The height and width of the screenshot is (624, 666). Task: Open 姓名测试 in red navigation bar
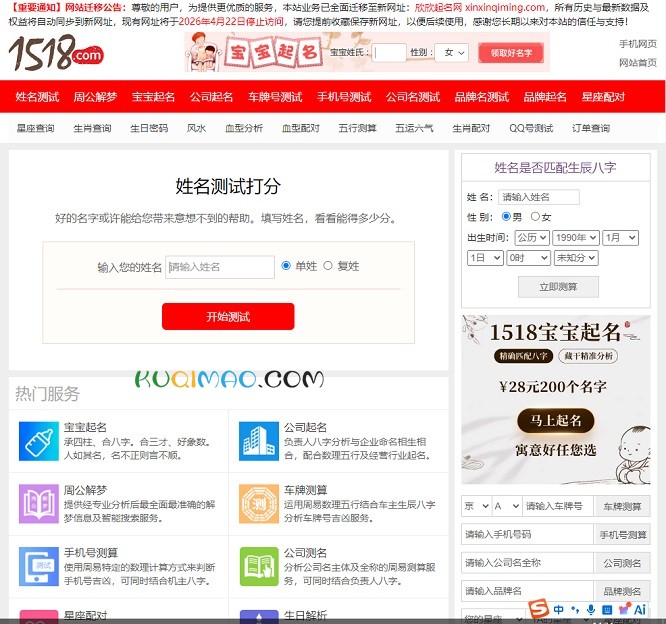tap(37, 97)
